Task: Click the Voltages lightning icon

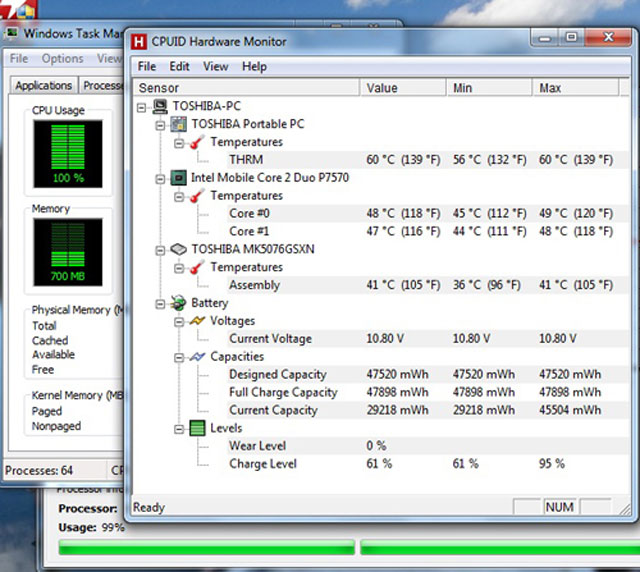Action: (197, 321)
